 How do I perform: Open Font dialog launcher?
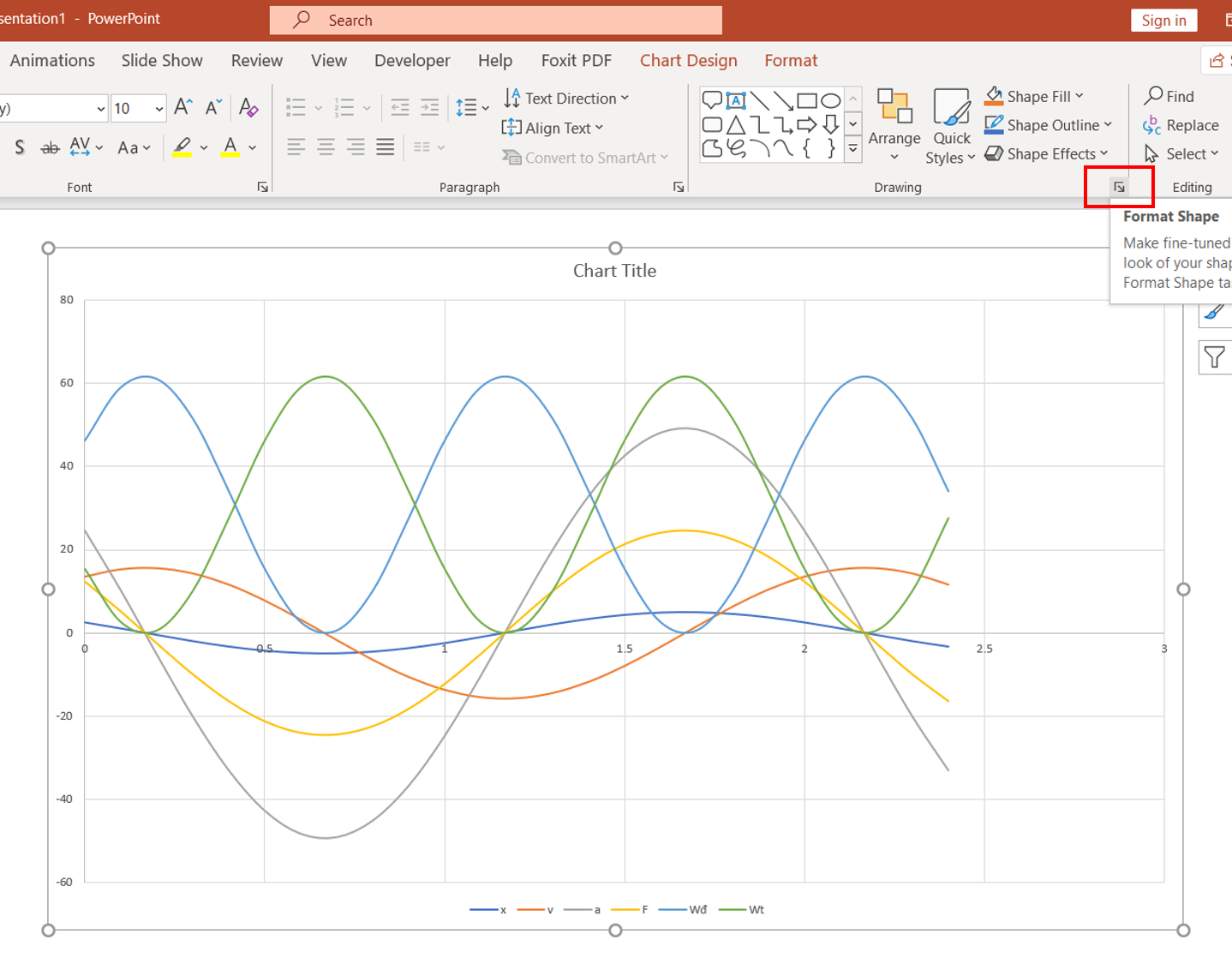[262, 187]
